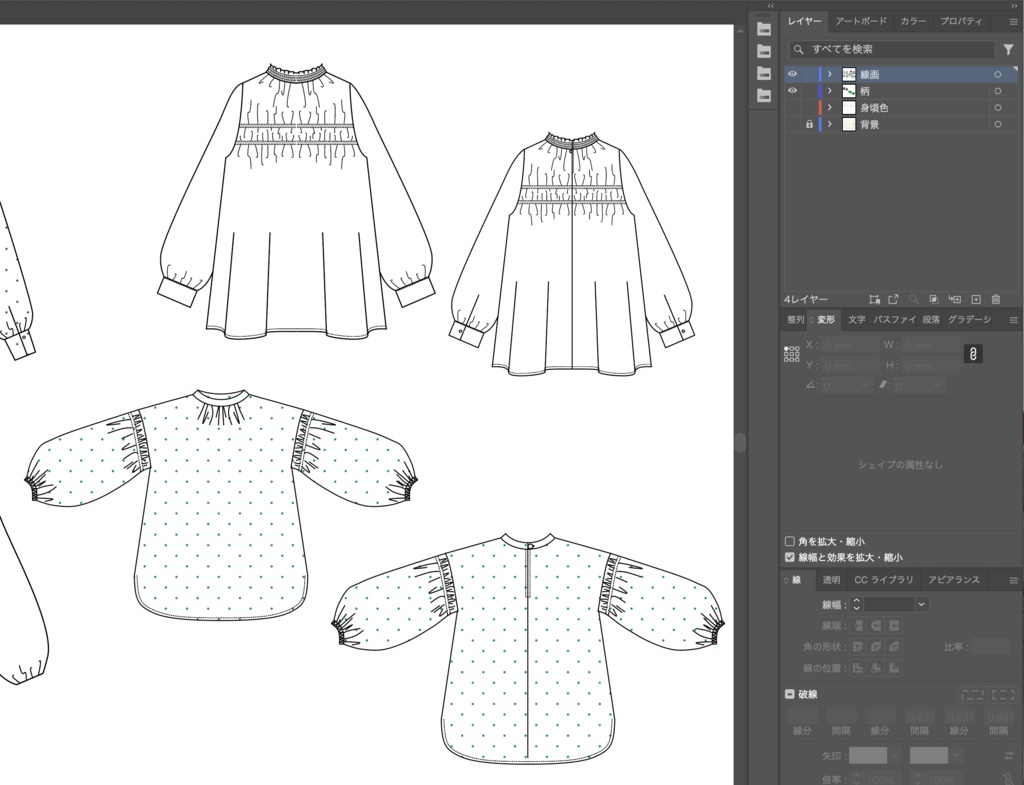Open the shear angle dropdown
Image resolution: width=1024 pixels, height=785 pixels.
point(936,385)
